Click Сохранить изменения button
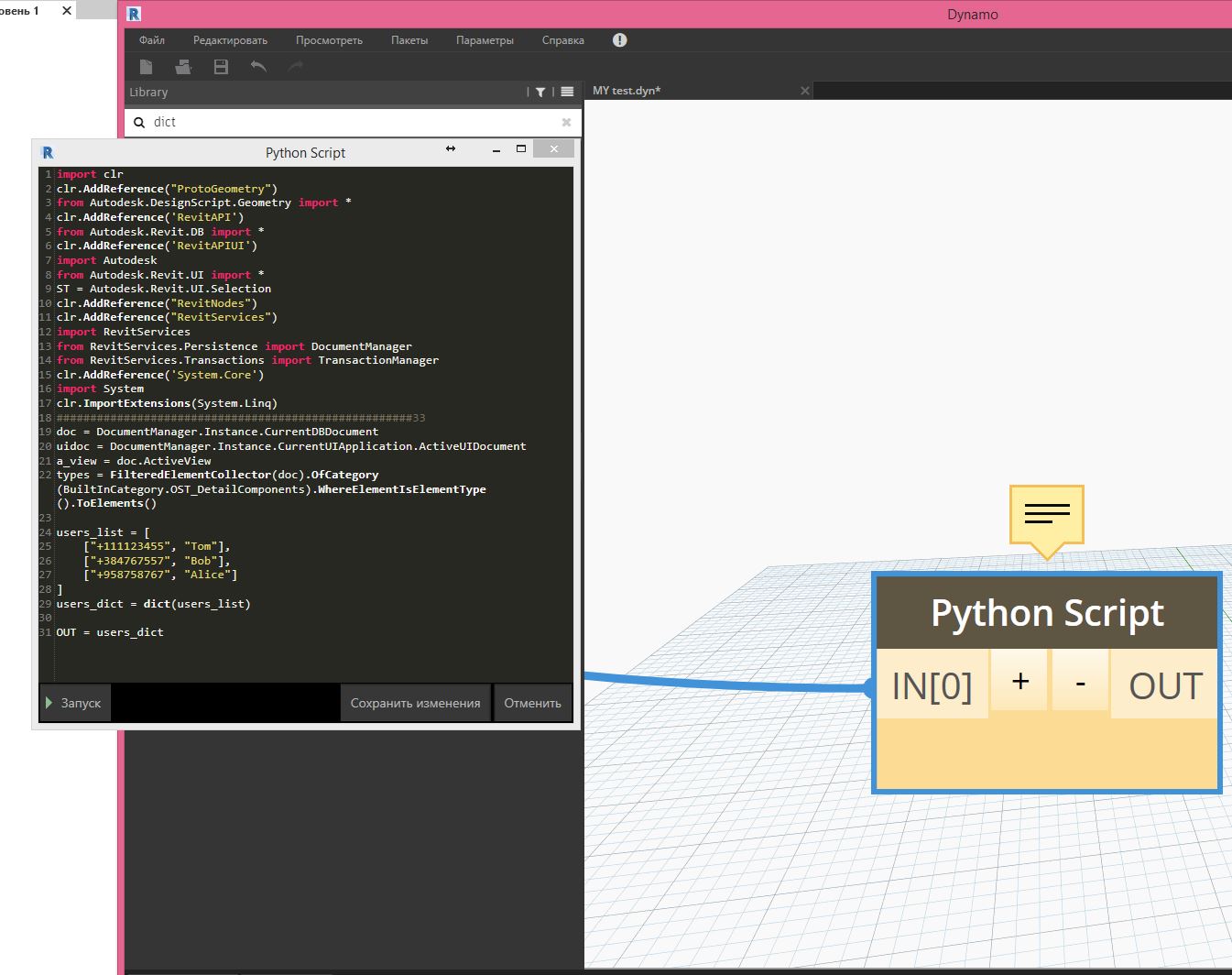The height and width of the screenshot is (975, 1232). (x=415, y=703)
